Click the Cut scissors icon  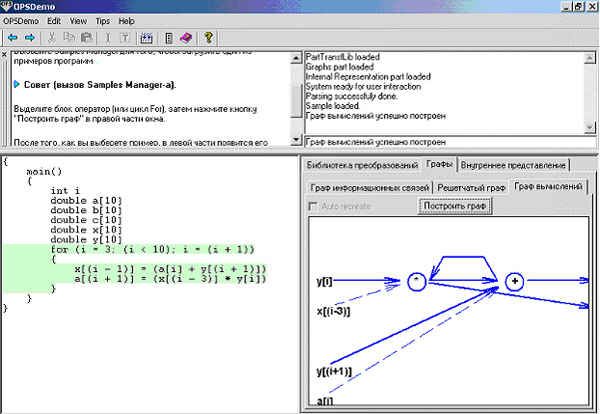click(51, 37)
